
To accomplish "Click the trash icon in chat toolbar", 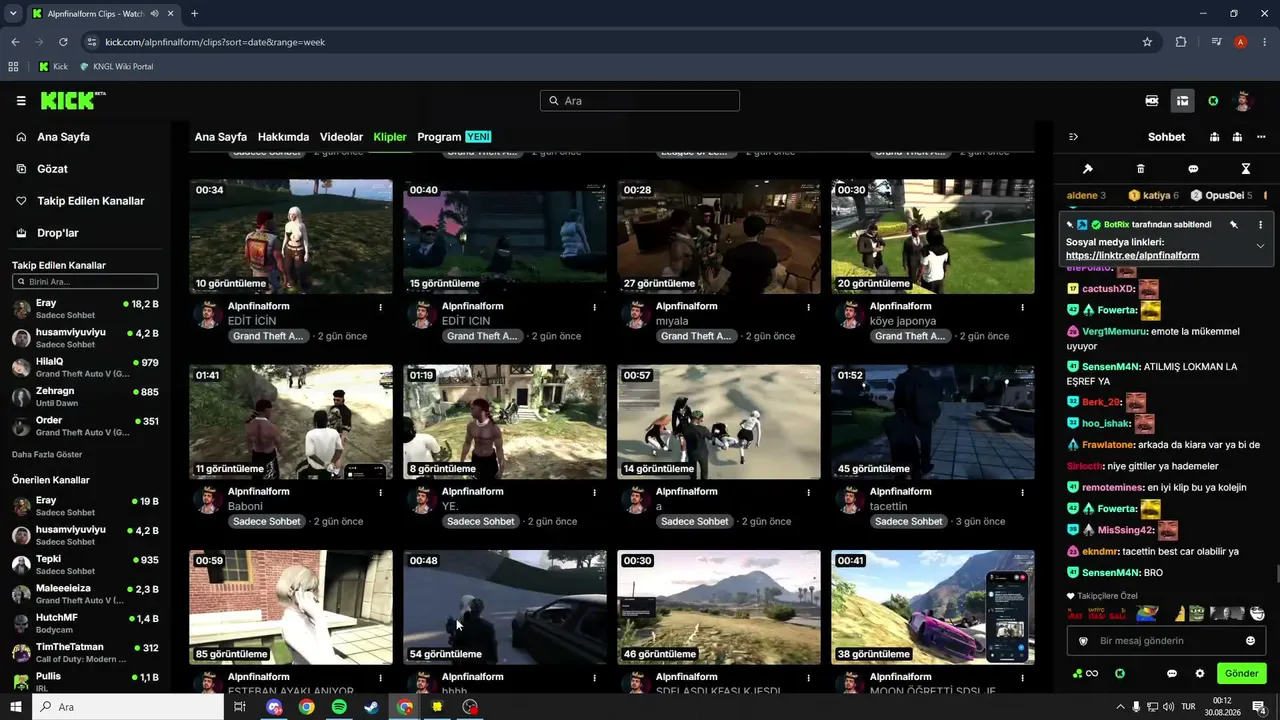I will coord(1141,169).
